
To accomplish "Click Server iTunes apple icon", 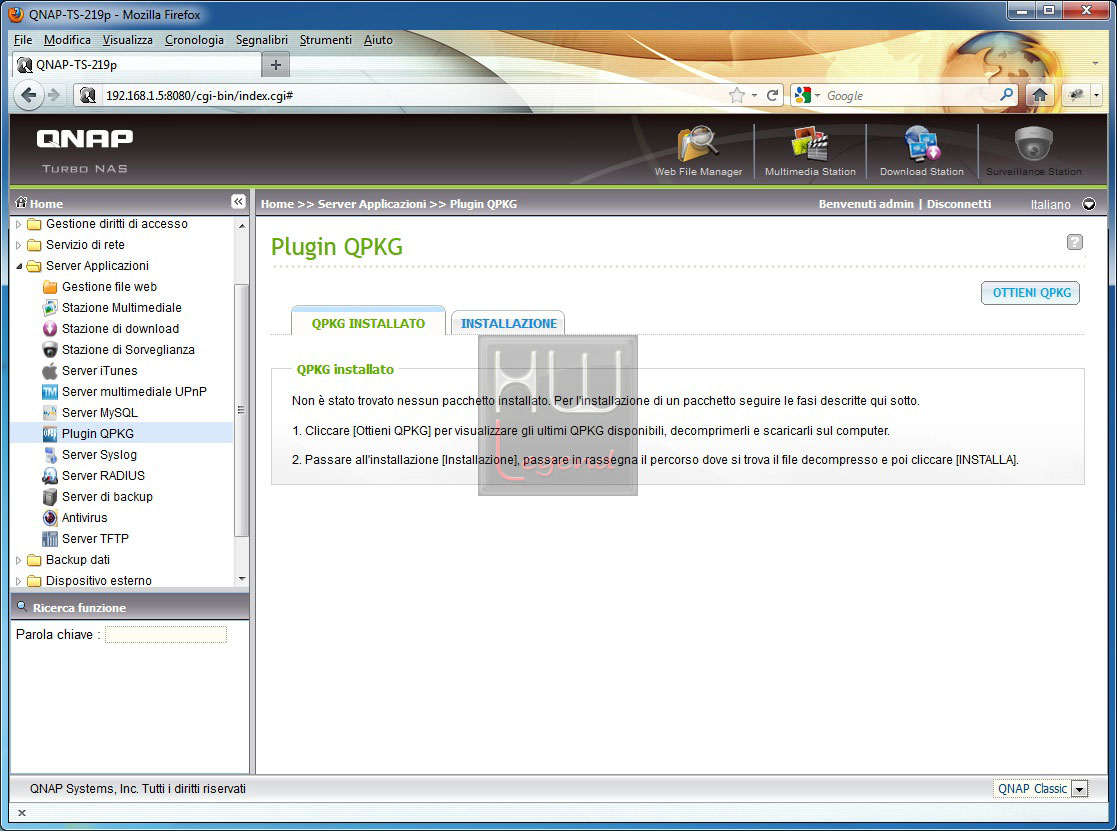I will 50,370.
